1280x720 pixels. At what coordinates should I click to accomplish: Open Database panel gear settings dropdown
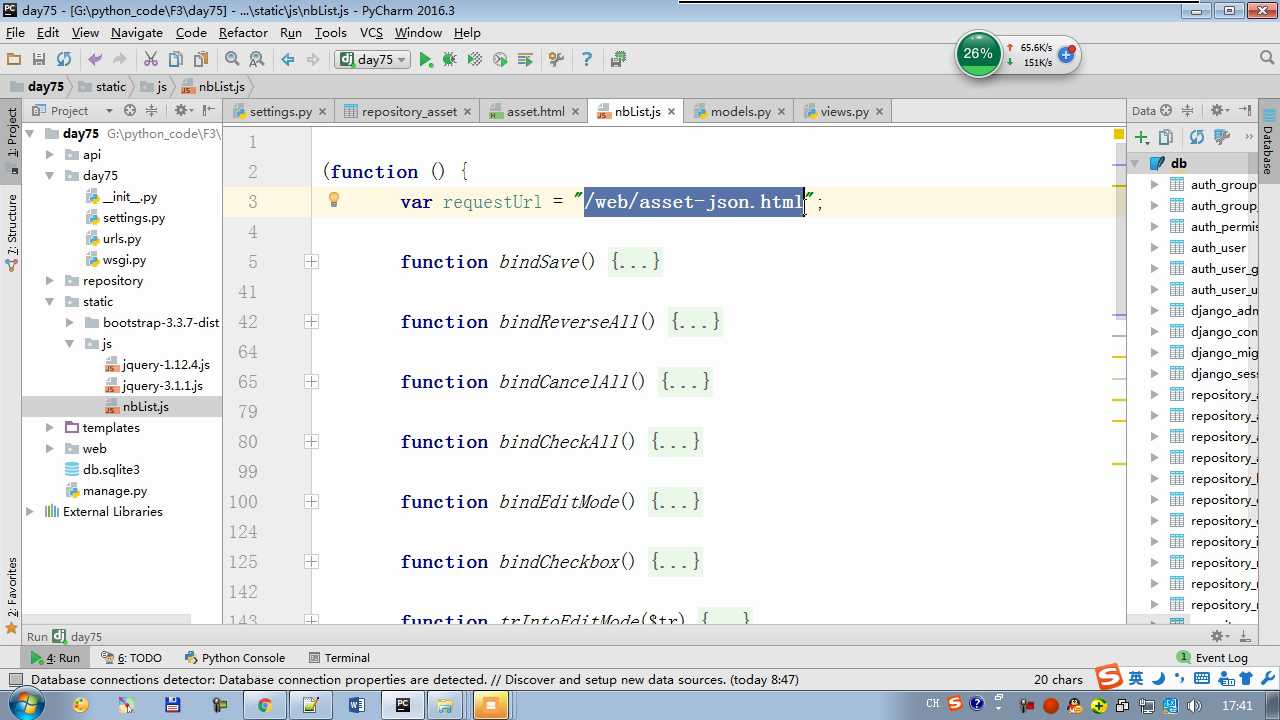(x=1220, y=111)
